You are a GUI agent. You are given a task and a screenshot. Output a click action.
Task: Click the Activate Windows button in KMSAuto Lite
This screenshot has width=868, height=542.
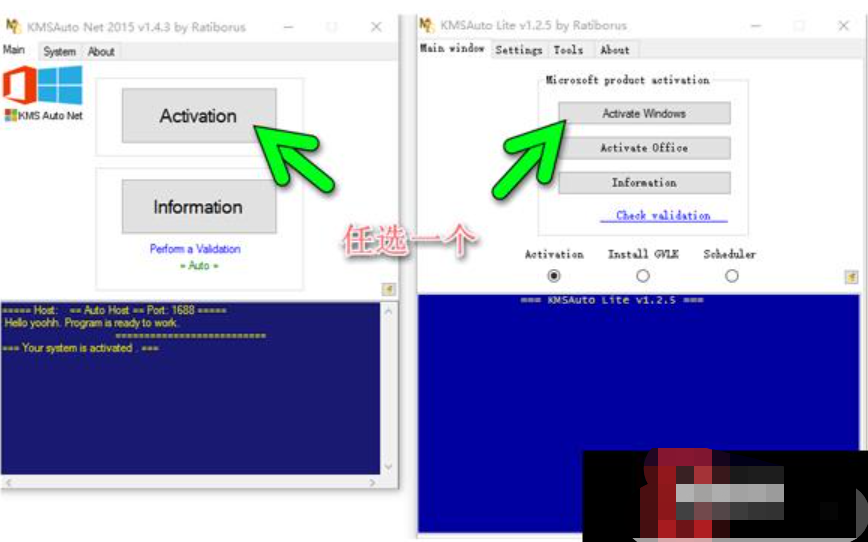pos(644,113)
